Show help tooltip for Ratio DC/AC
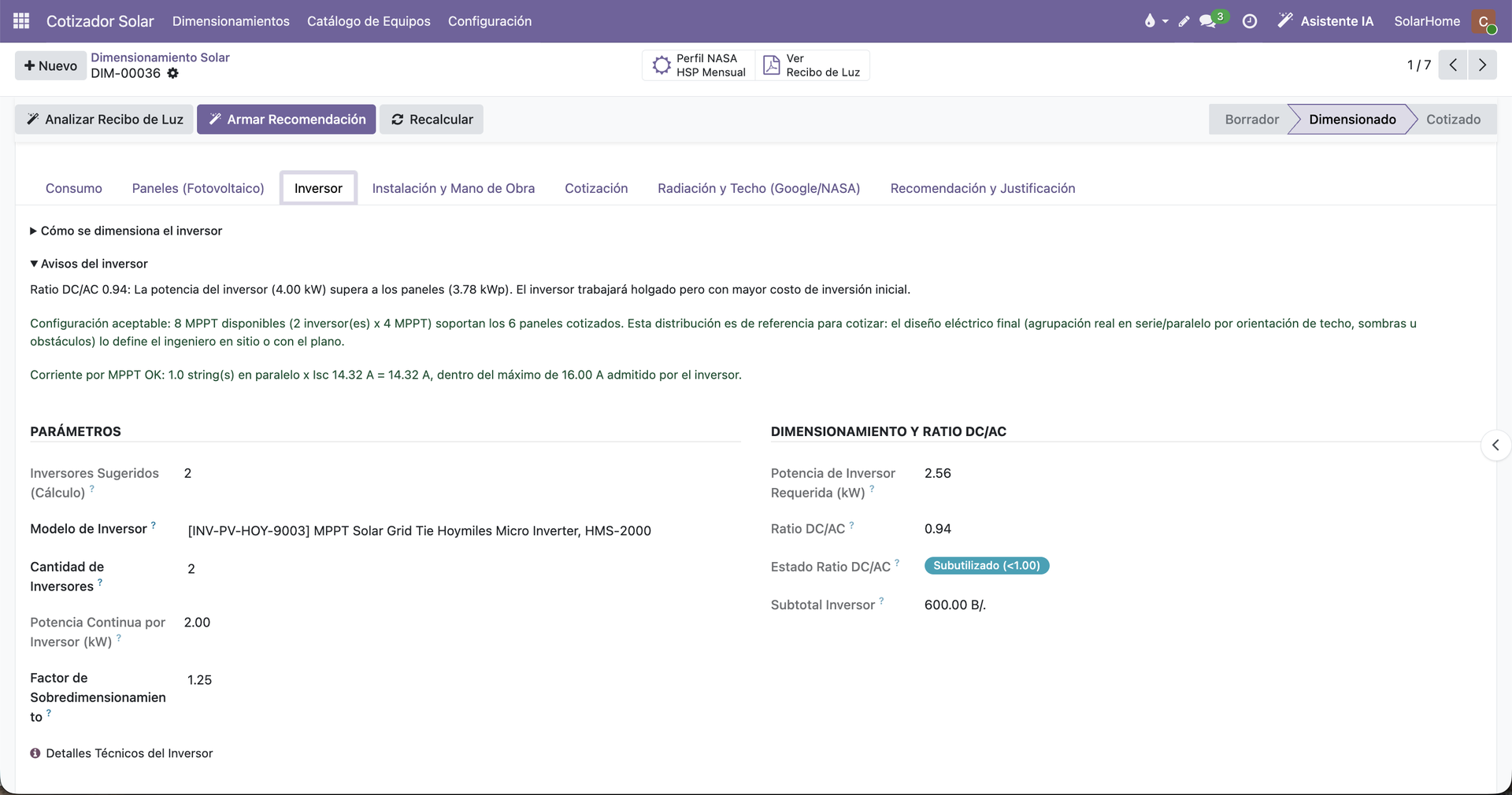 coord(851,525)
